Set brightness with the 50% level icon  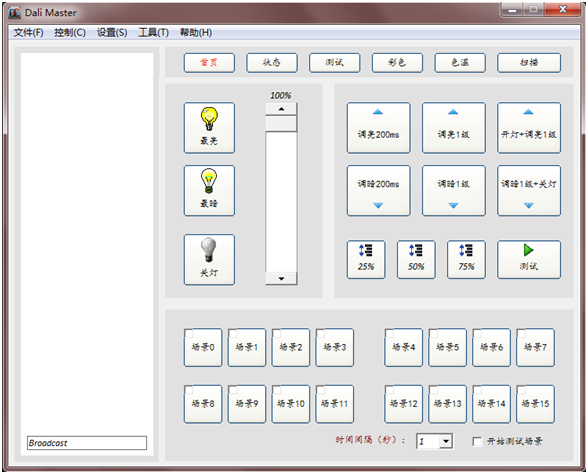coord(416,260)
